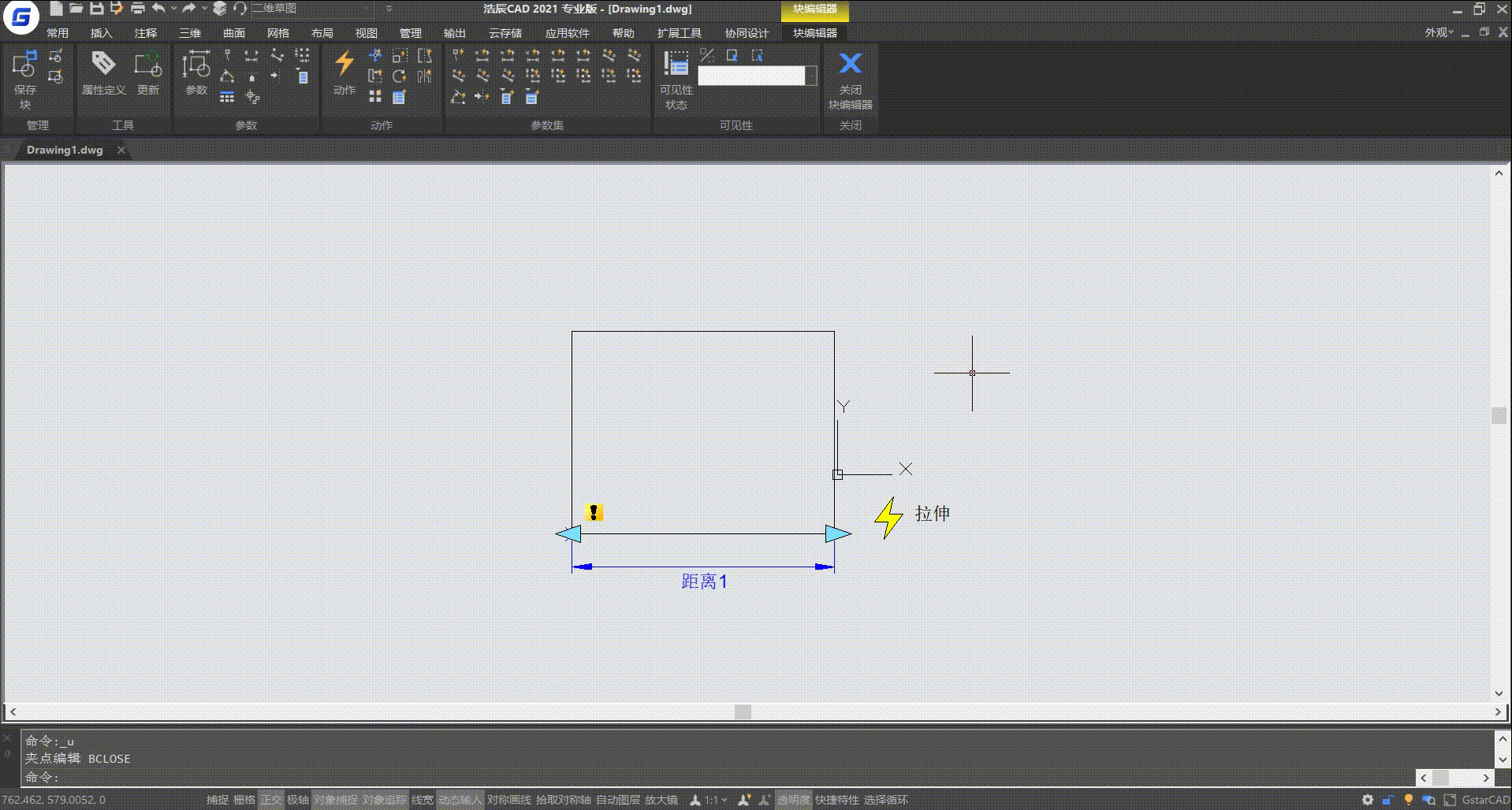Open the Cloud Storage (云存储) ribbon tab
Screen dimensions: 1512x810
point(505,33)
